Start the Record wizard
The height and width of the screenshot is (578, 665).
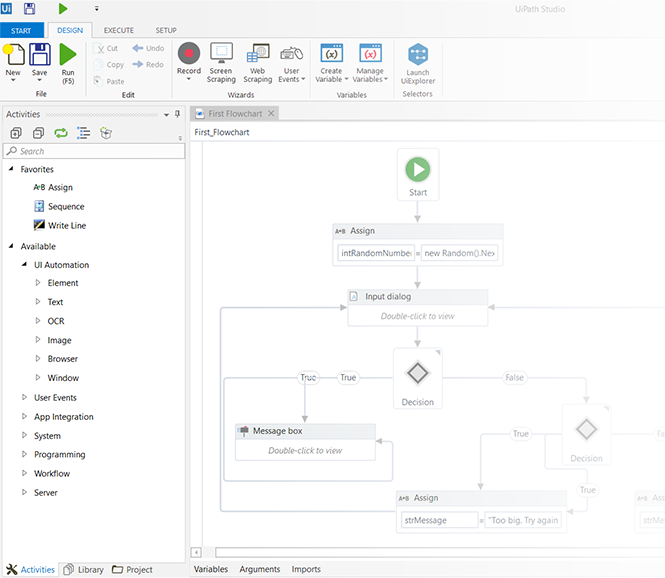pos(189,59)
